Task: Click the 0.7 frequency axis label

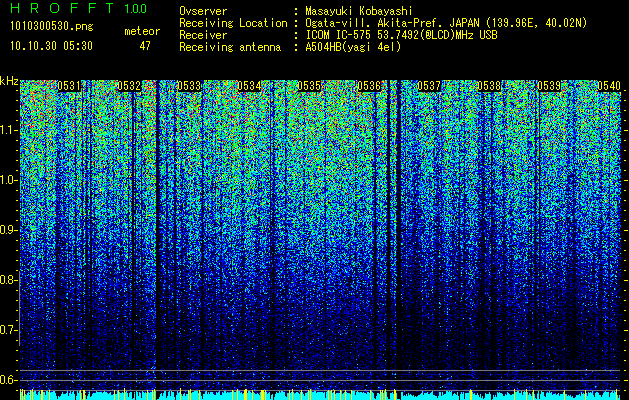Action: pos(9,330)
